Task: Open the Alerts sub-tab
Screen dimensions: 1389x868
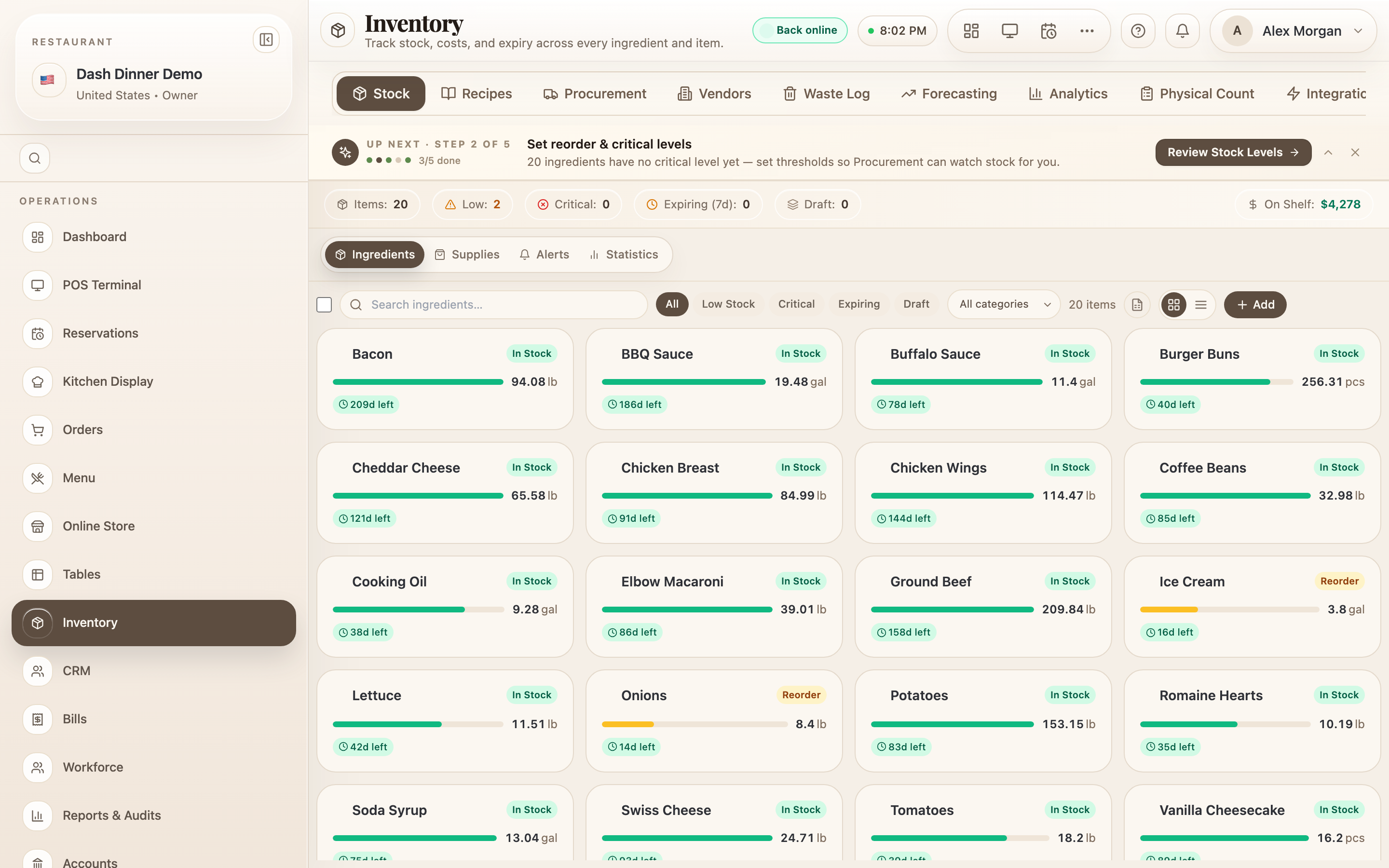Action: [x=544, y=254]
